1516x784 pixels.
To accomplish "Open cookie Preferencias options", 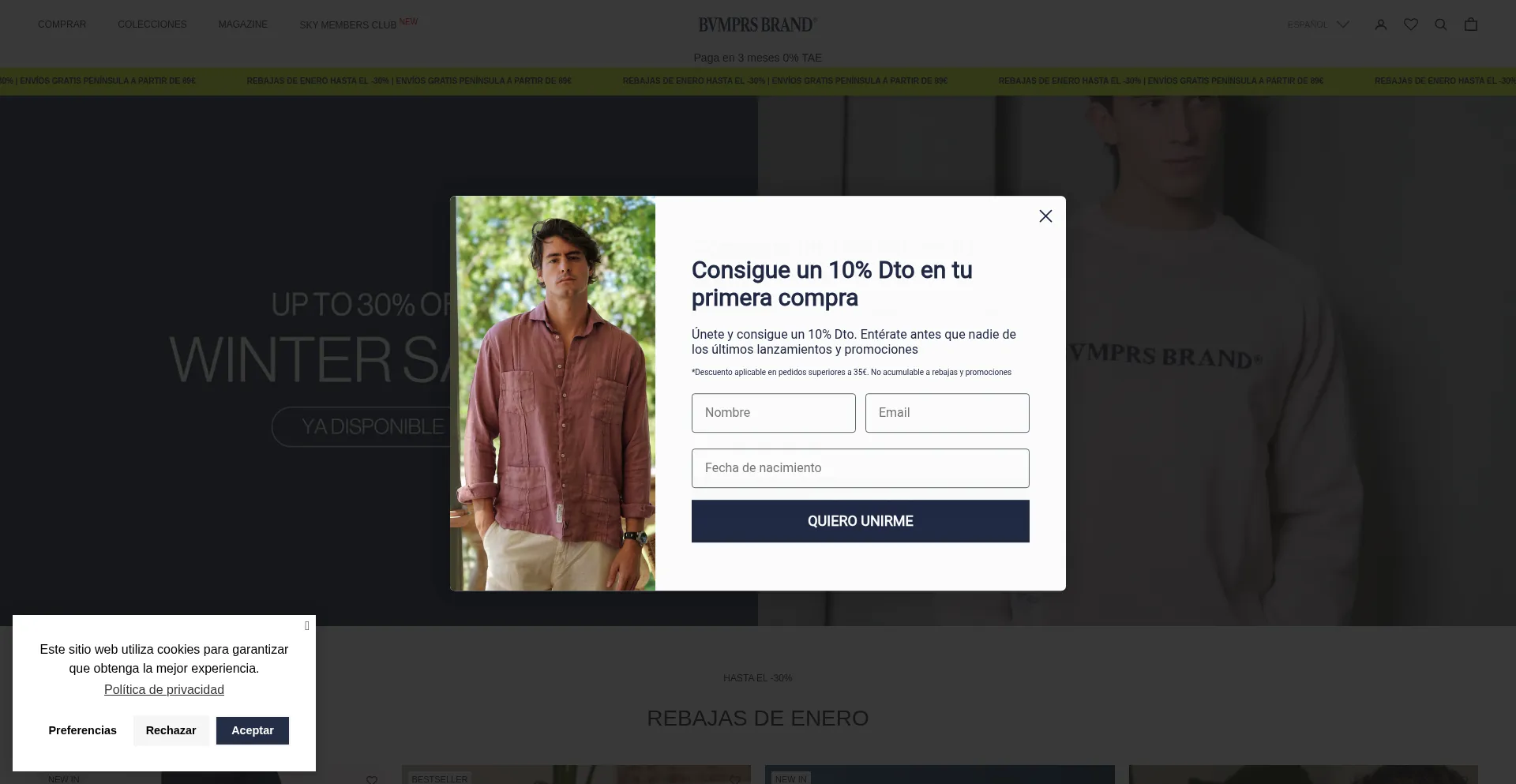I will coord(83,730).
